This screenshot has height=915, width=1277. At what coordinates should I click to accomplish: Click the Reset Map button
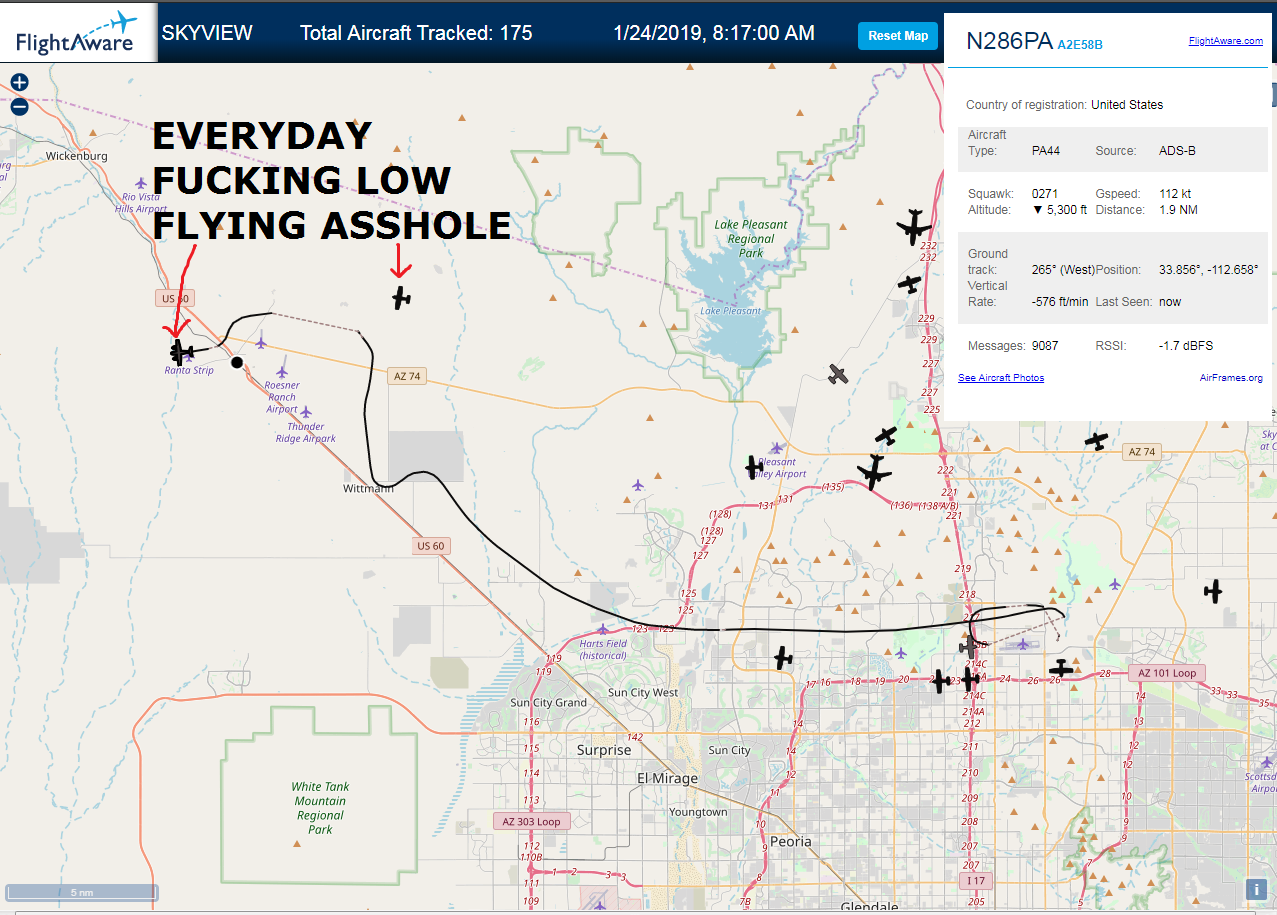(898, 36)
